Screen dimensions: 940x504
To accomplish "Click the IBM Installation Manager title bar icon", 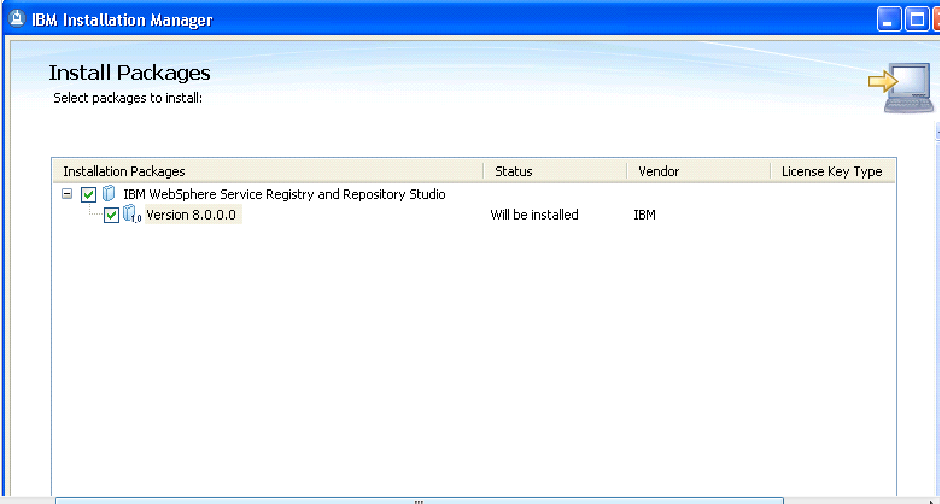I will pos(17,19).
